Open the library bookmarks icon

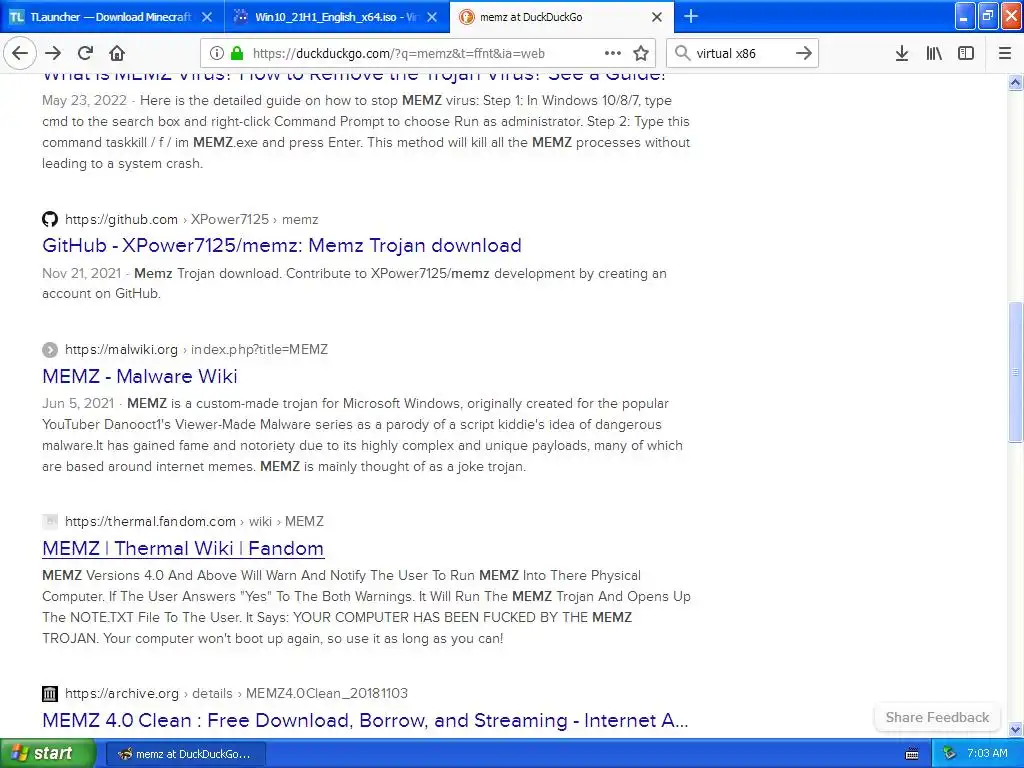pos(934,53)
